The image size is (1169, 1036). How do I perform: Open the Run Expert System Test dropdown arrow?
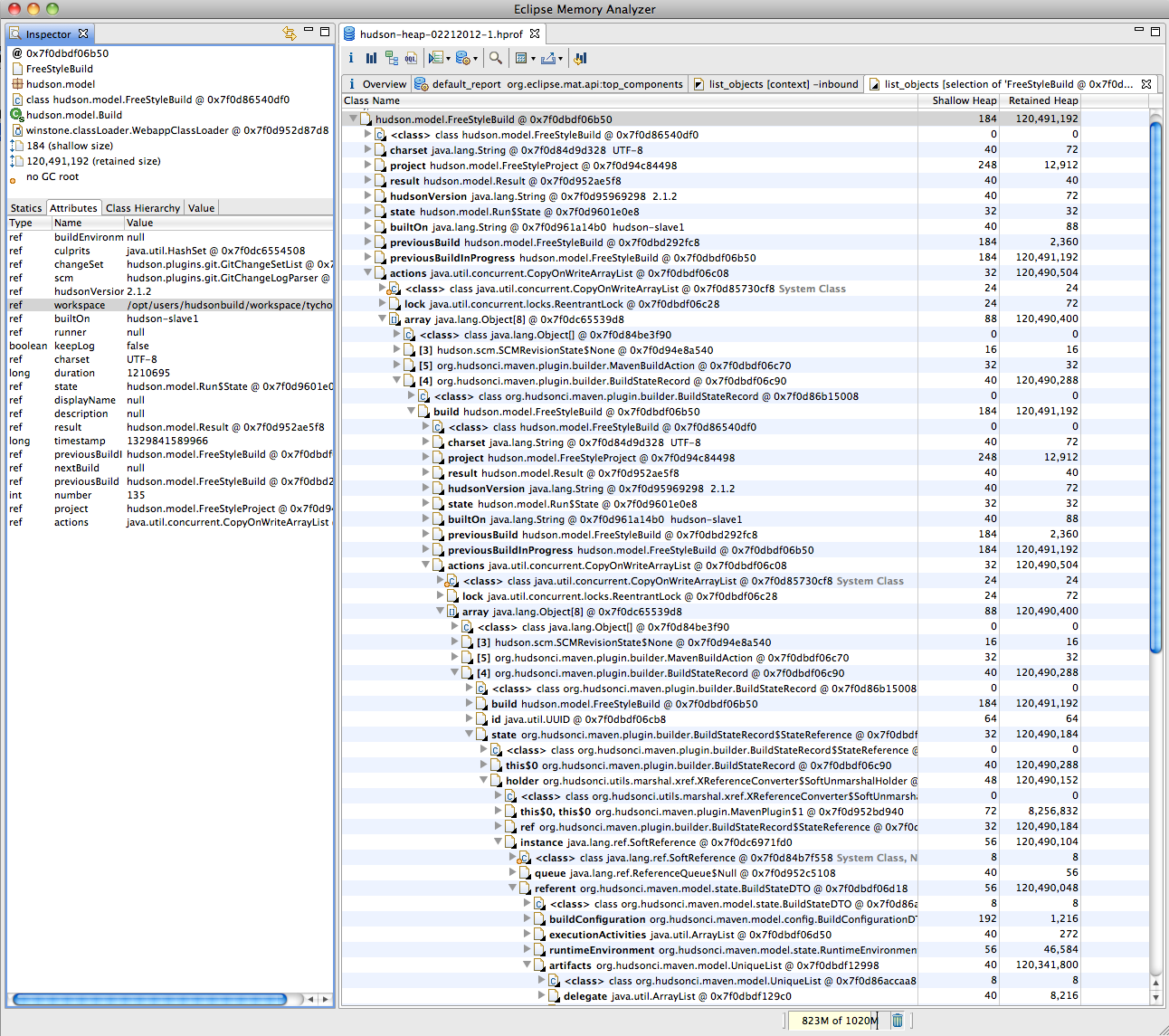(x=447, y=59)
